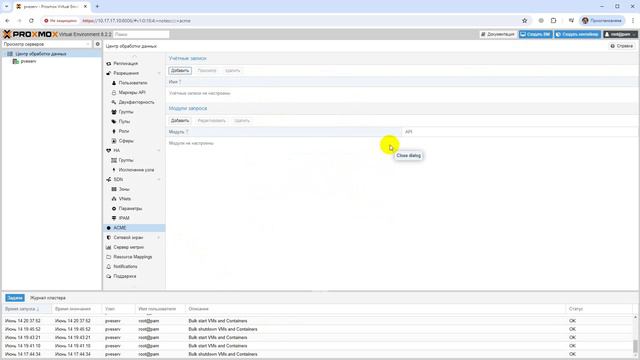This screenshot has height=360, width=640.
Task: Click Add (Добавить) under Accounts
Action: (180, 71)
